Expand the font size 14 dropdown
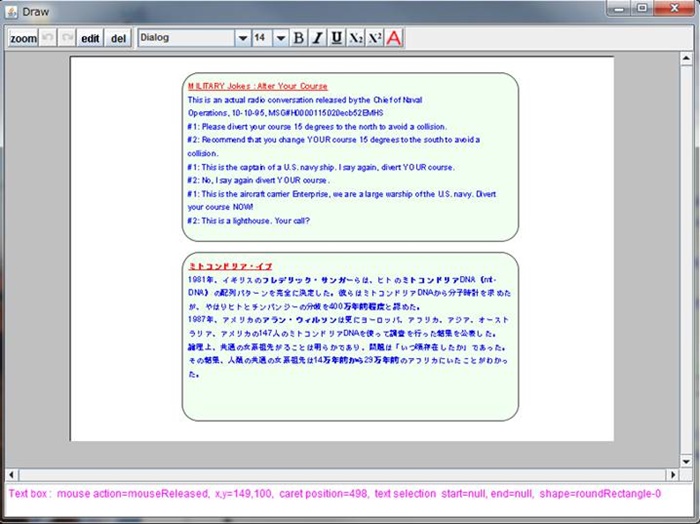 pos(281,38)
